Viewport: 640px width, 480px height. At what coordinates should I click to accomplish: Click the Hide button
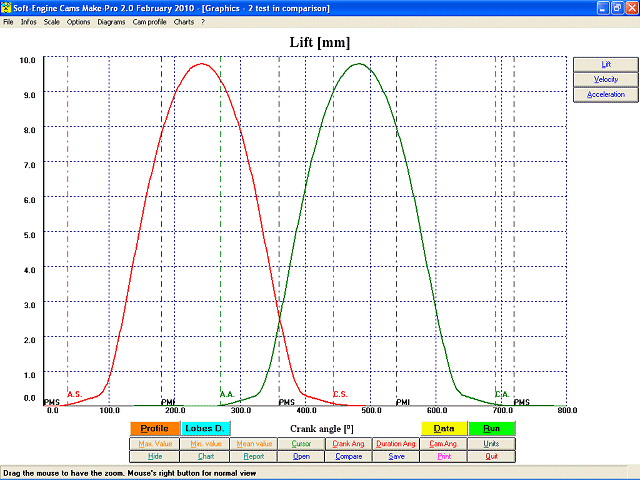click(155, 456)
